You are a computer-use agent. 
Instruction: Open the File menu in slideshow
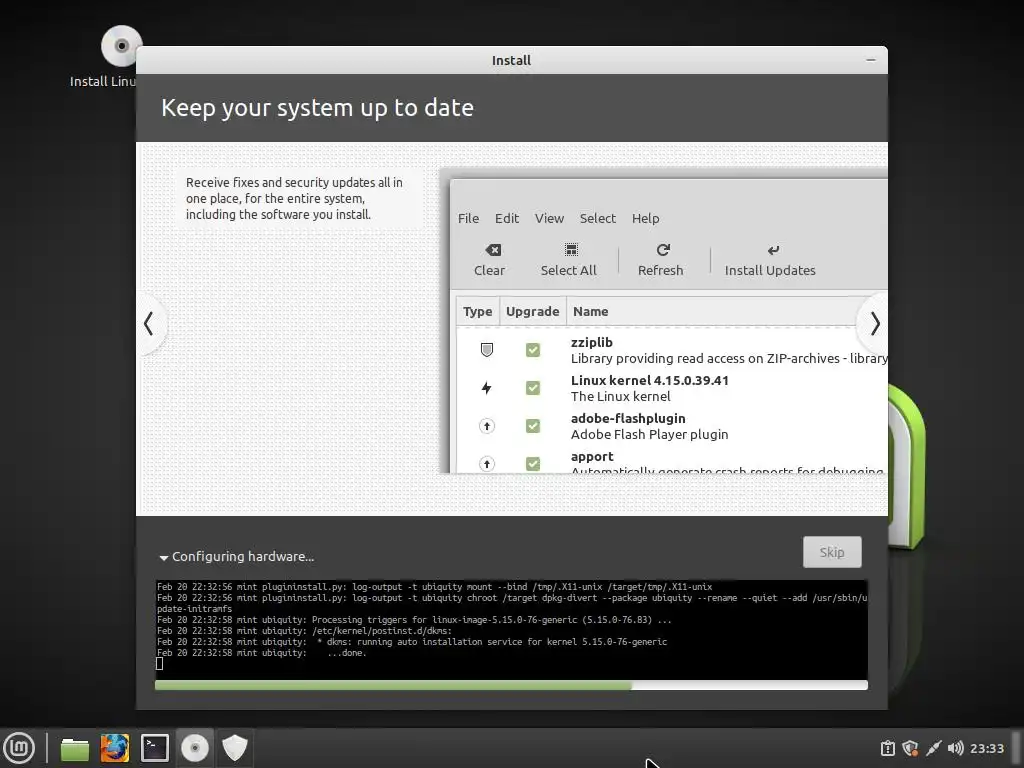coord(468,218)
